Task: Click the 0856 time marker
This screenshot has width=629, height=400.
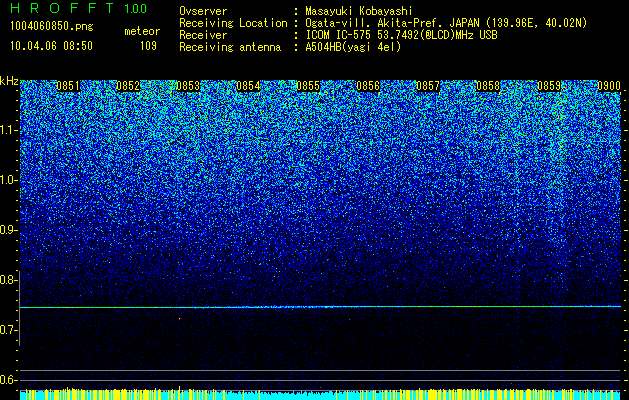Action: point(368,86)
